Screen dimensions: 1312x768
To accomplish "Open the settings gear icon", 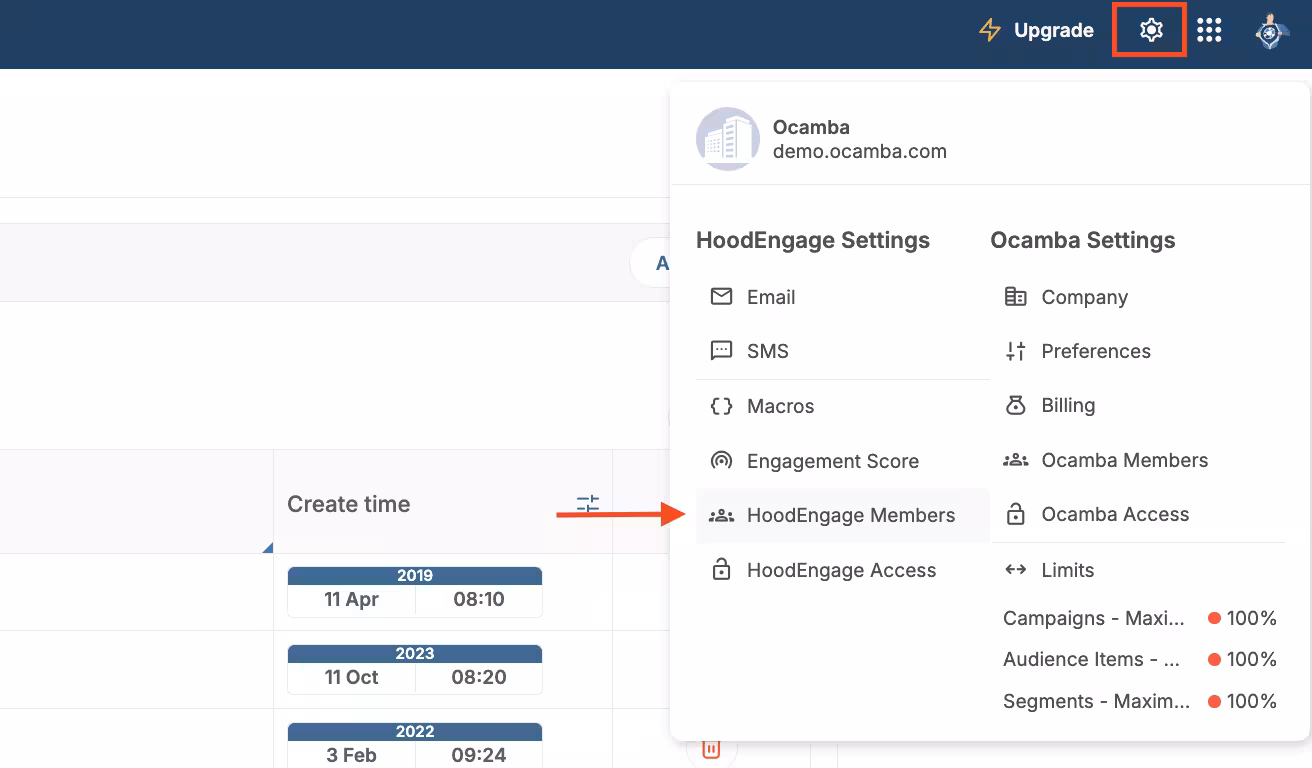I will tap(1150, 30).
